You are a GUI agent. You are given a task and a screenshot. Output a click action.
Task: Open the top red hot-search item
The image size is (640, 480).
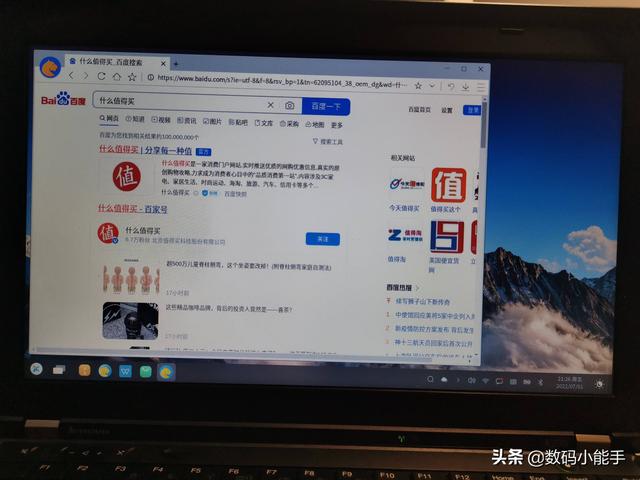point(422,302)
